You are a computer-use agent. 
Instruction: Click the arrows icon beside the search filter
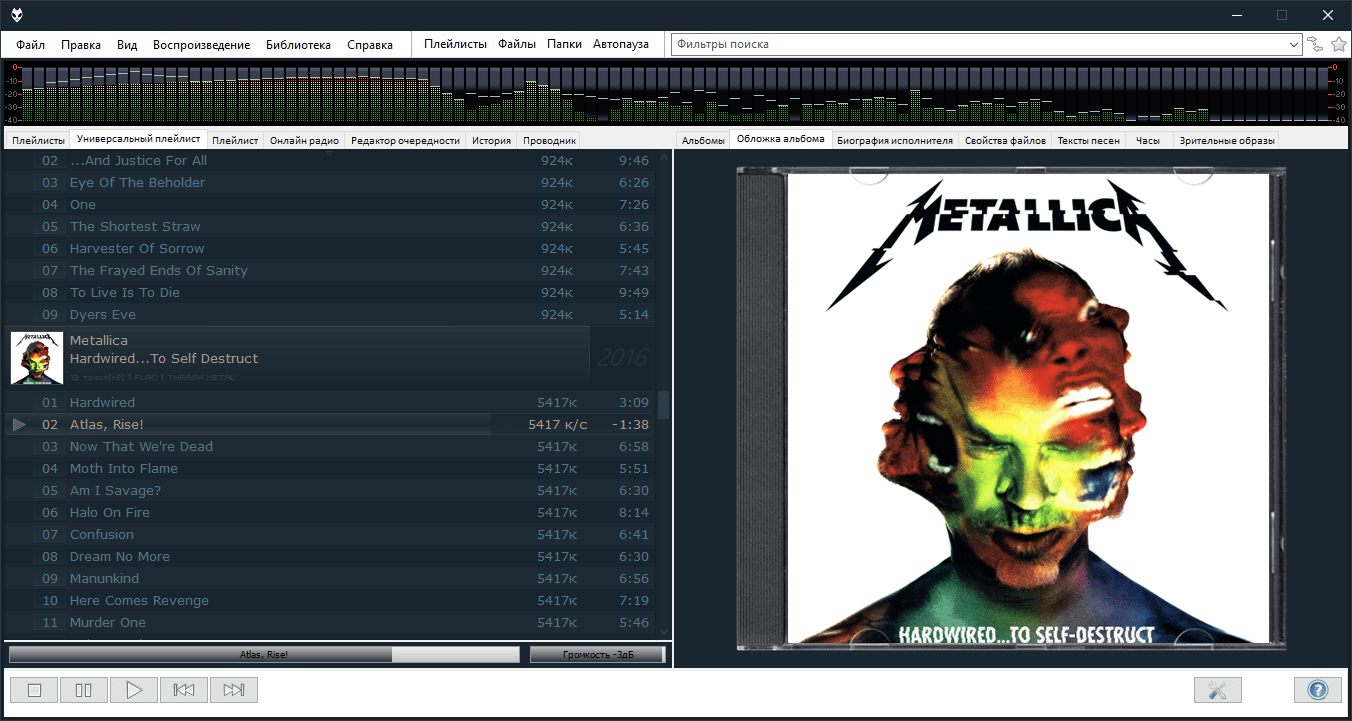1315,44
